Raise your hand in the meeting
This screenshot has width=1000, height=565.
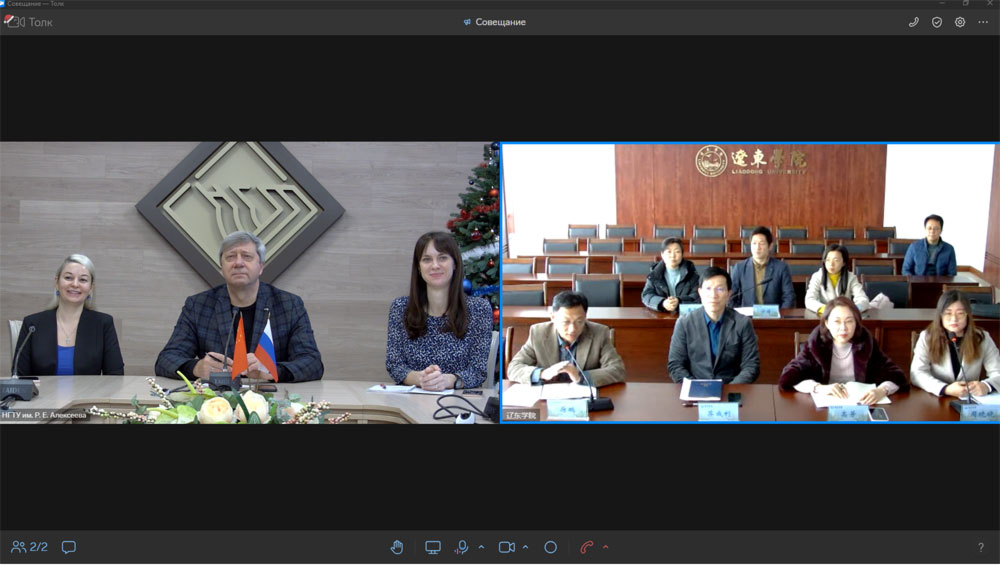(x=397, y=547)
